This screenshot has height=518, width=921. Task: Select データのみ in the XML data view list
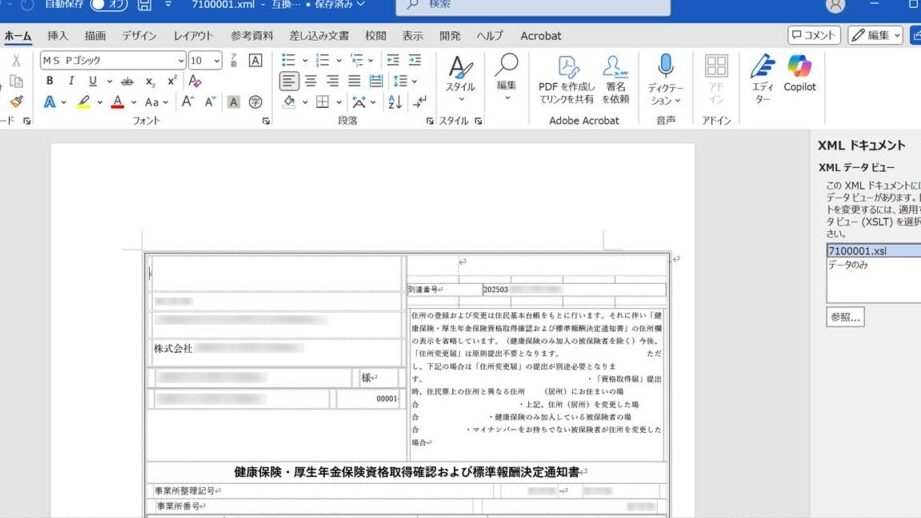pos(850,266)
